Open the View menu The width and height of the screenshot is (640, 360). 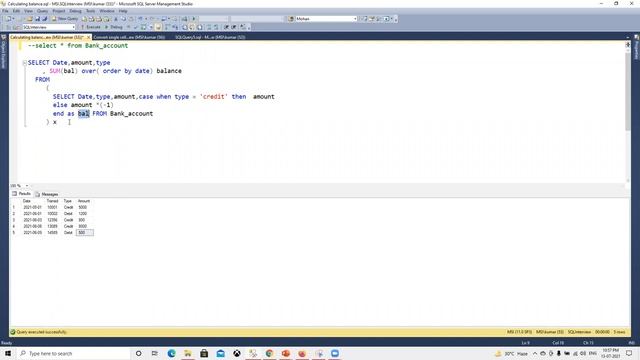(x=28, y=11)
